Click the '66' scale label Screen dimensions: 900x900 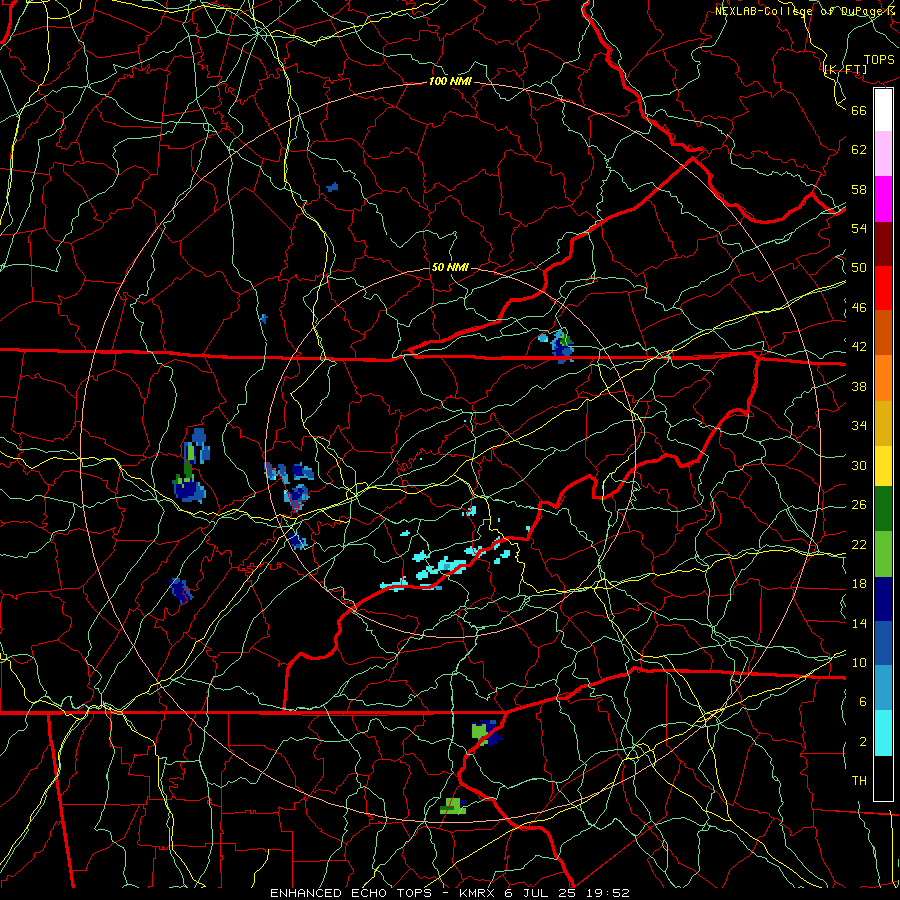pyautogui.click(x=859, y=110)
